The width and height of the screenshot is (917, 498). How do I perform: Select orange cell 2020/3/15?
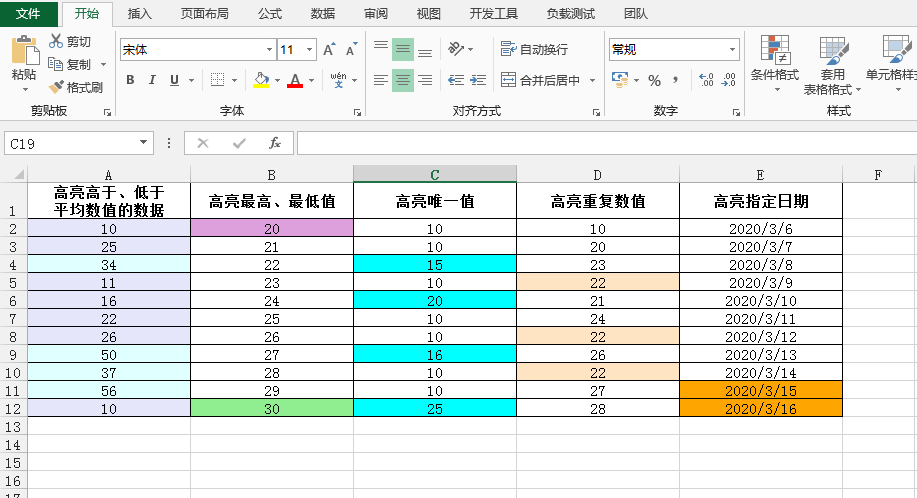(x=761, y=390)
